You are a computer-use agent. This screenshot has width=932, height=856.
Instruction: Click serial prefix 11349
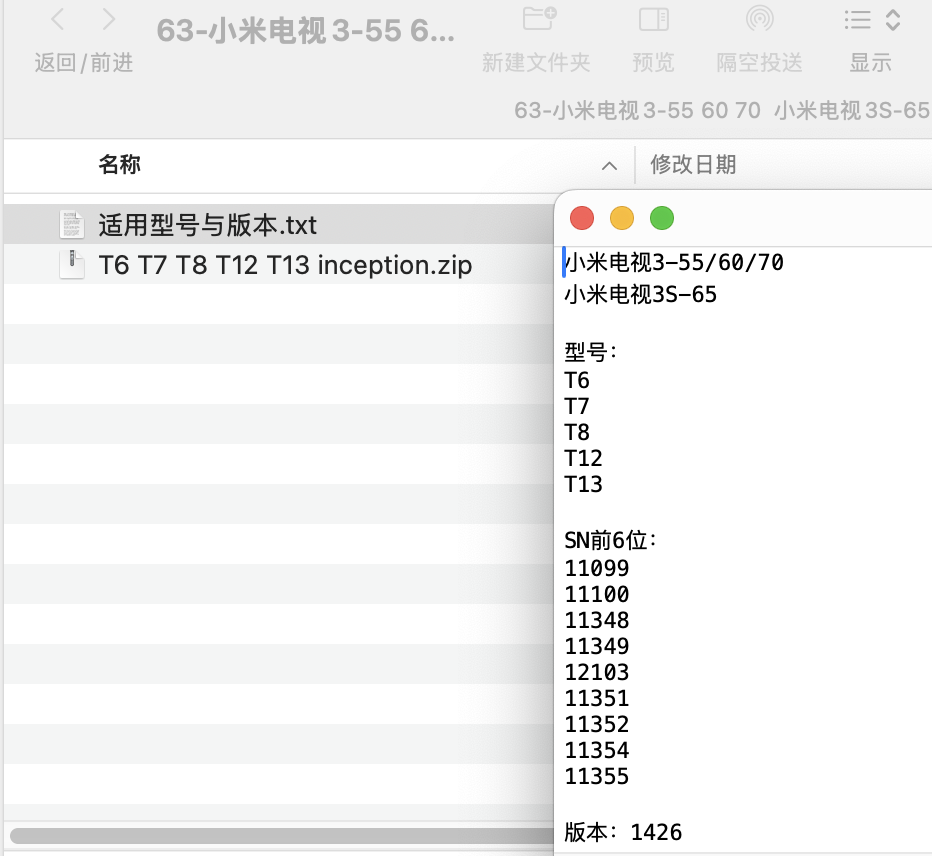[x=597, y=646]
